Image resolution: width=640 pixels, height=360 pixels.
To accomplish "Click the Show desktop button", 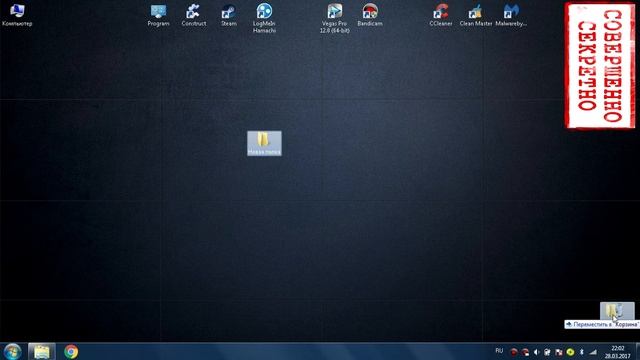I will (x=637, y=351).
